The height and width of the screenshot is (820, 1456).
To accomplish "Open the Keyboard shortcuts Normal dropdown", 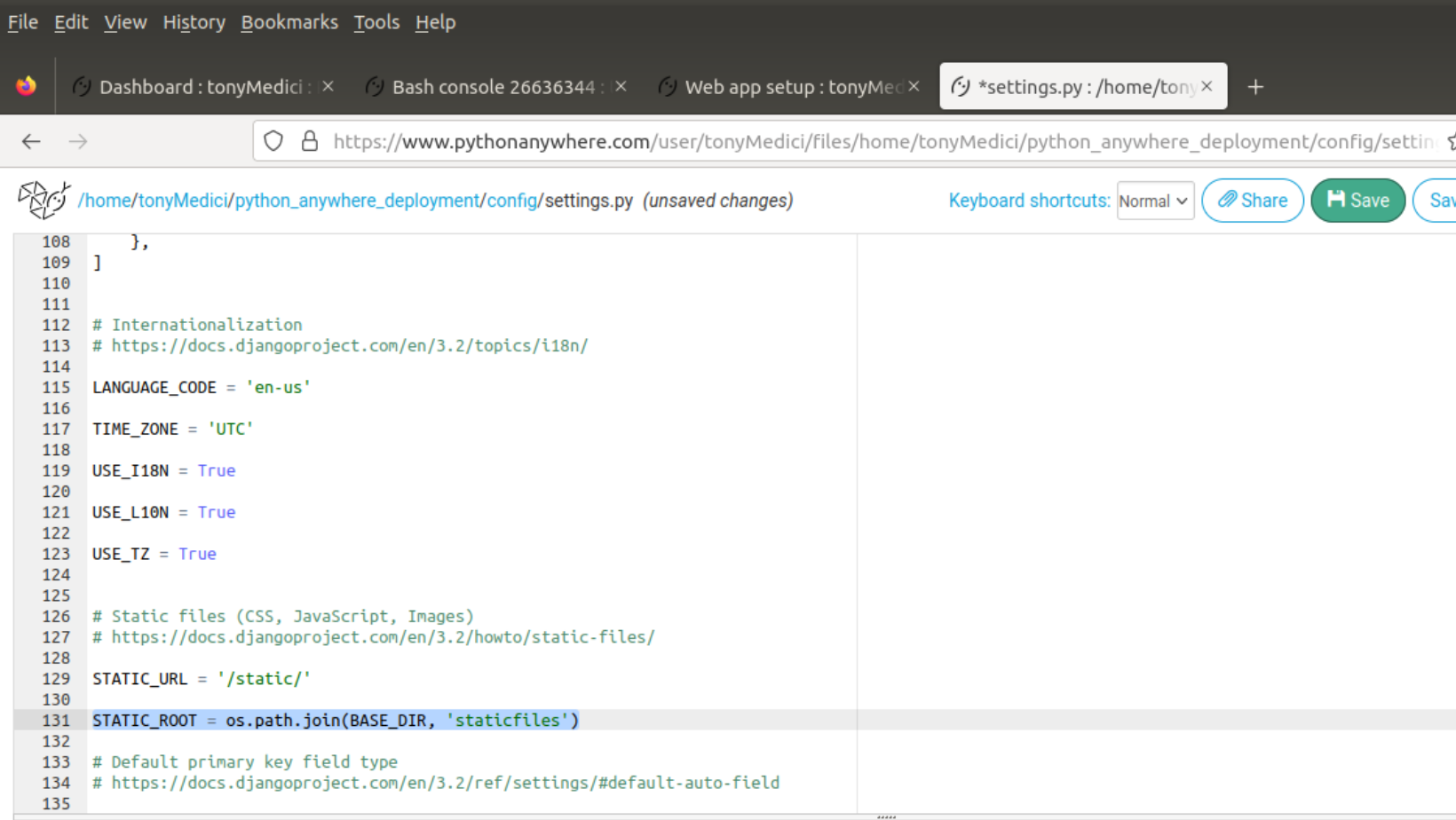I will (x=1155, y=201).
